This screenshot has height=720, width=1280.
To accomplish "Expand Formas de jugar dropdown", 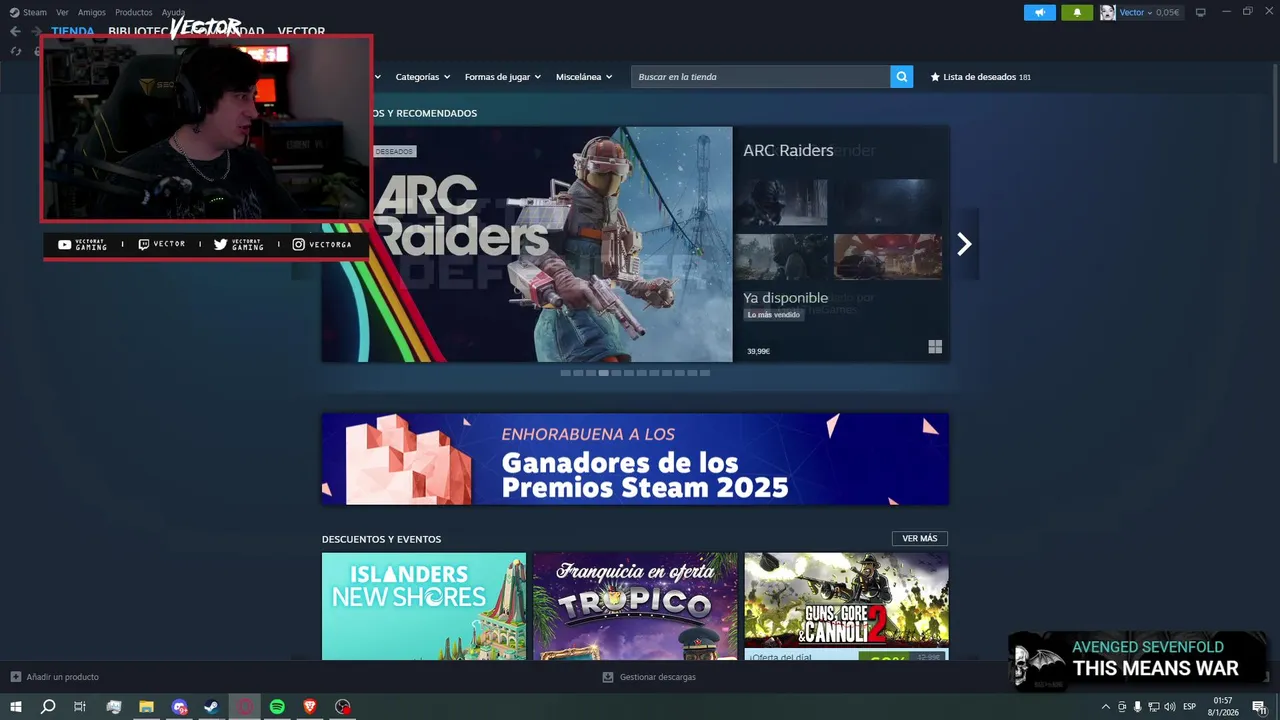I will point(502,77).
